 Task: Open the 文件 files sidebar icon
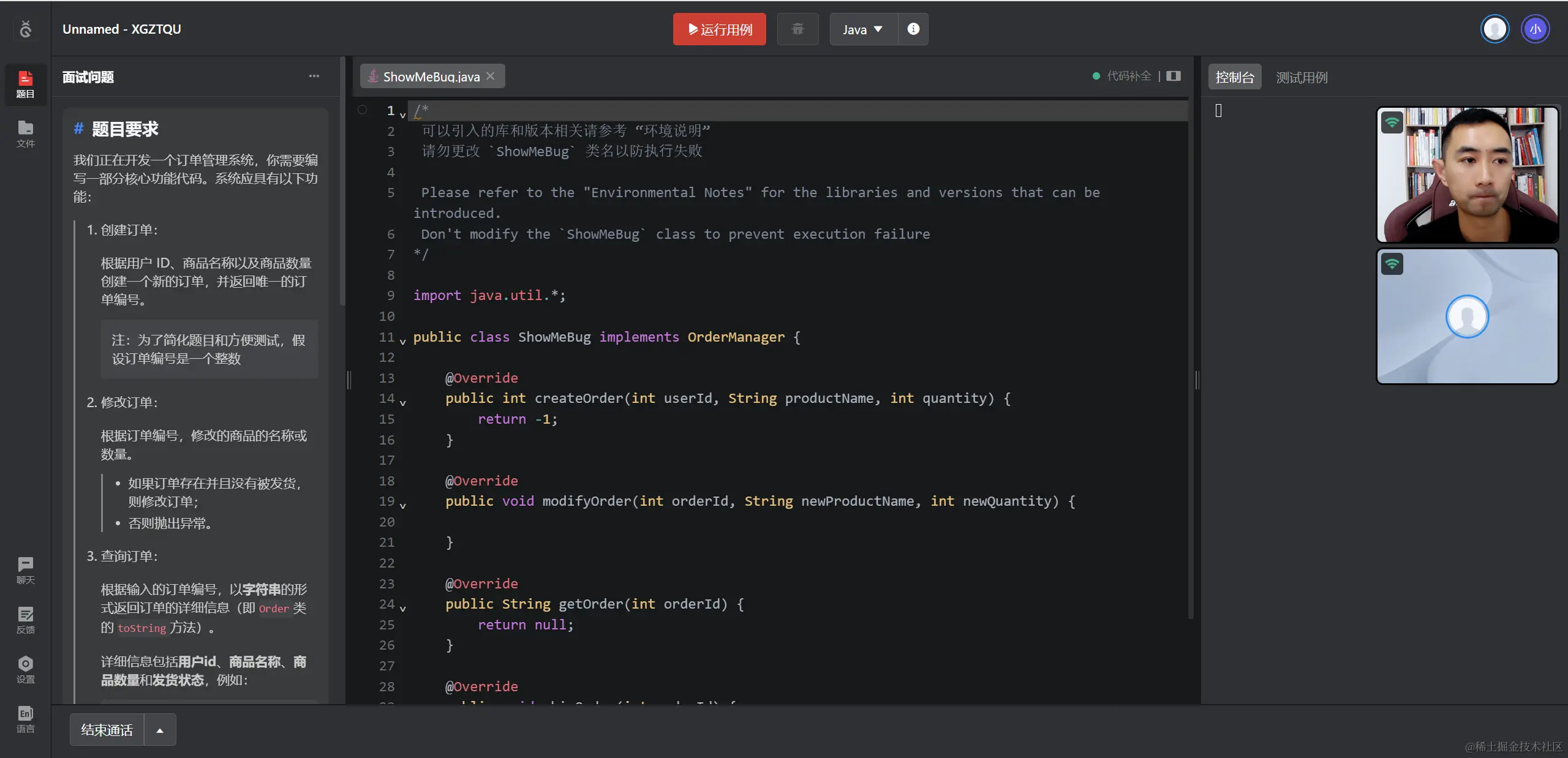click(x=25, y=133)
